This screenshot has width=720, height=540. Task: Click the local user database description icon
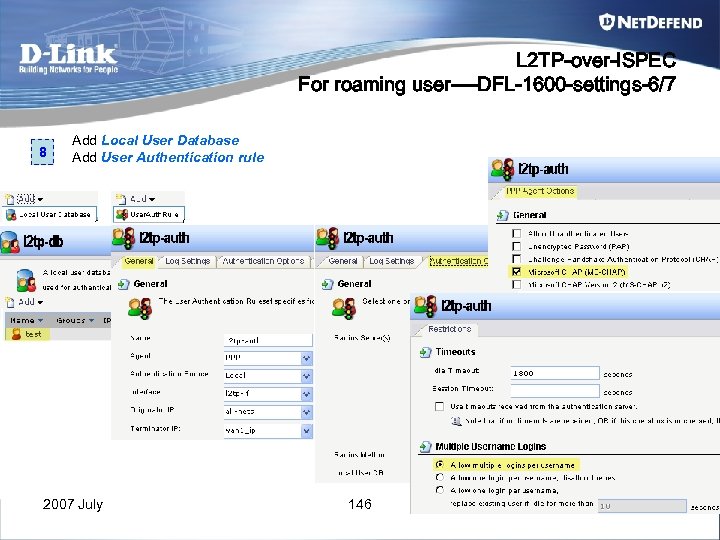tap(26, 281)
